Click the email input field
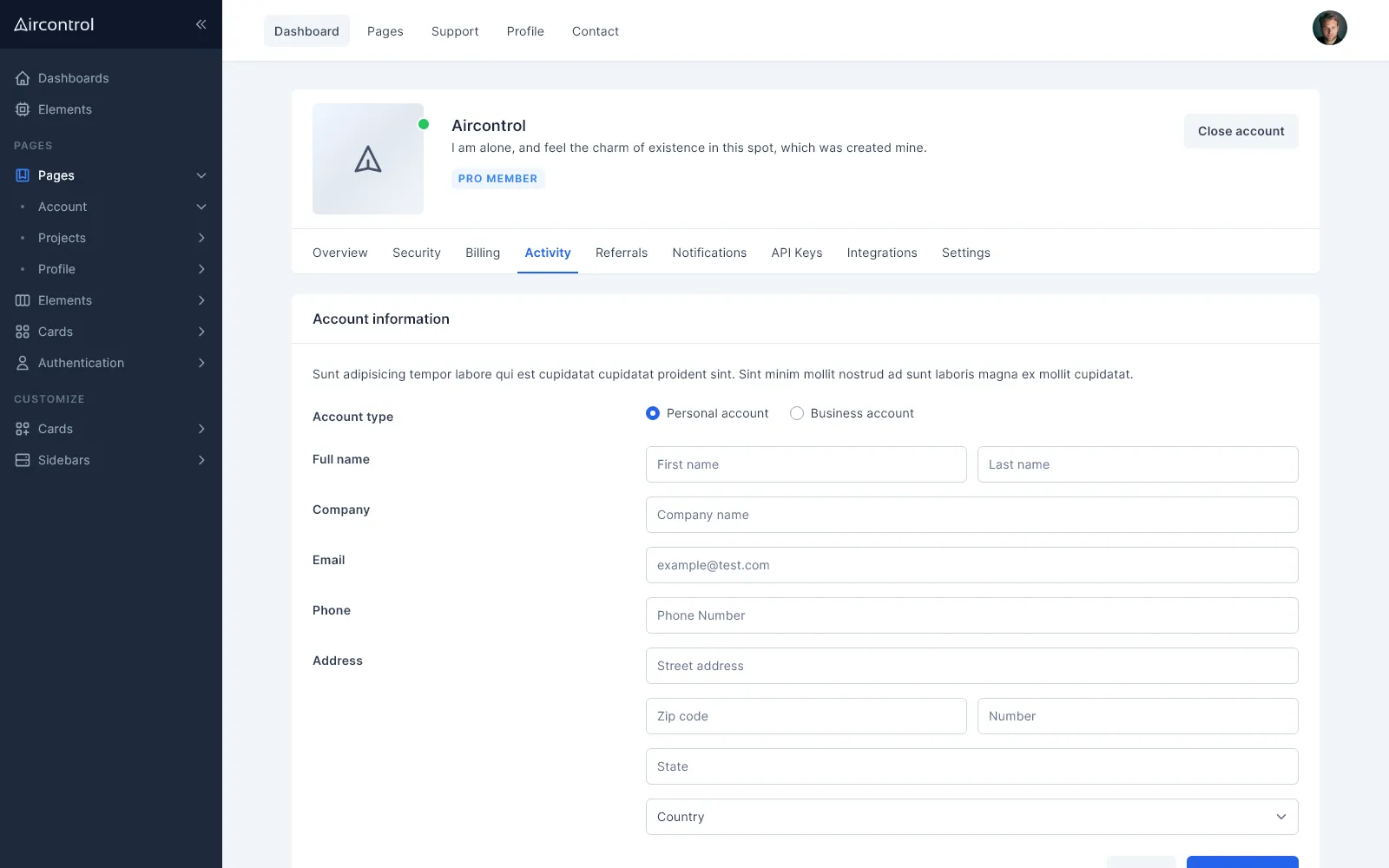 coord(972,565)
